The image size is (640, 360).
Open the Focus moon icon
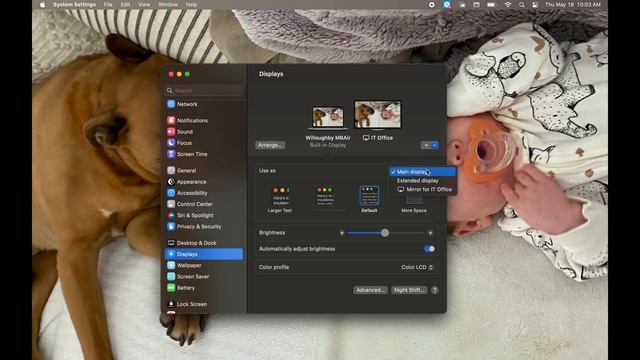(171, 143)
